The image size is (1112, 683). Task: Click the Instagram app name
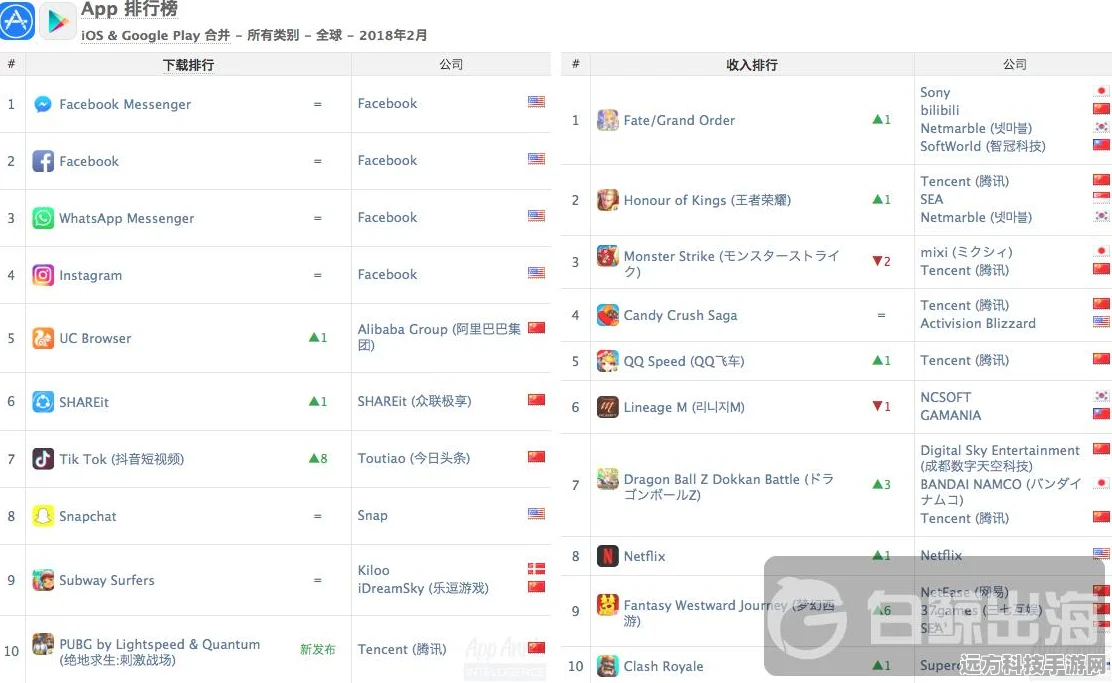(90, 275)
